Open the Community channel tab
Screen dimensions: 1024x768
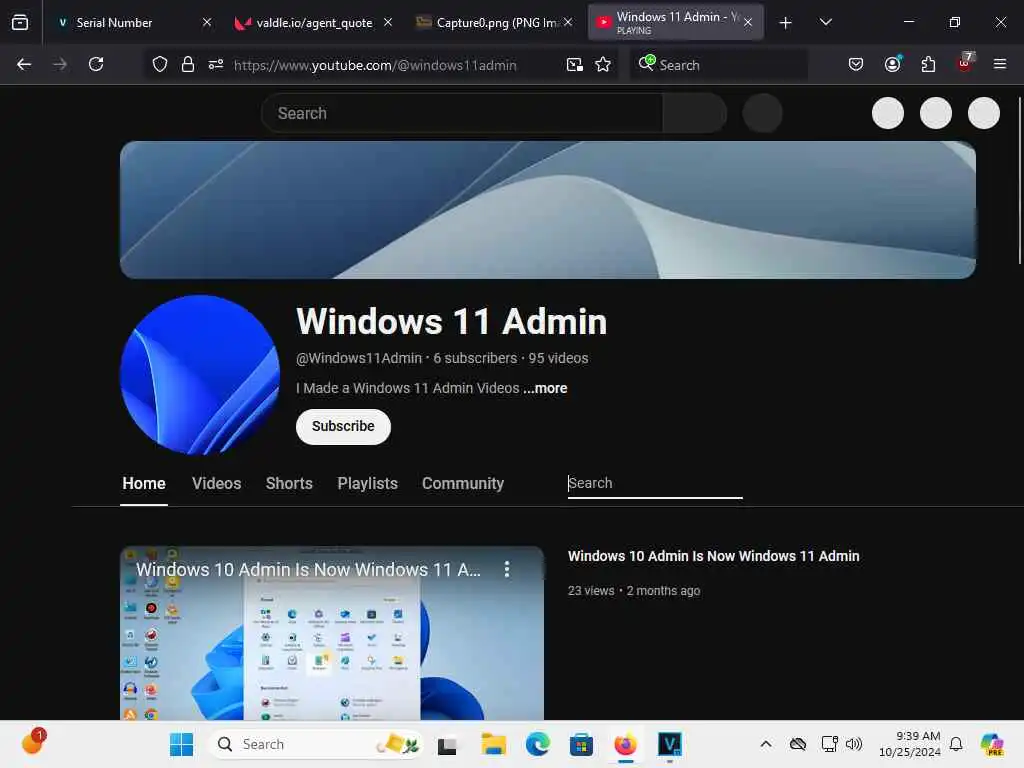coord(462,483)
